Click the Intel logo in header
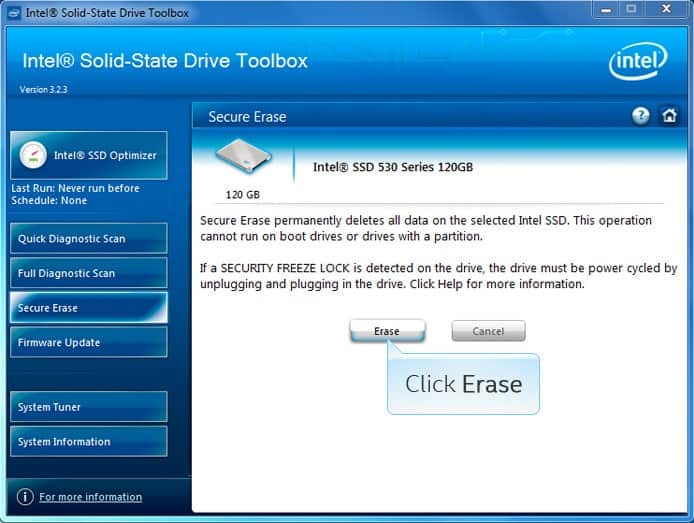 point(638,61)
